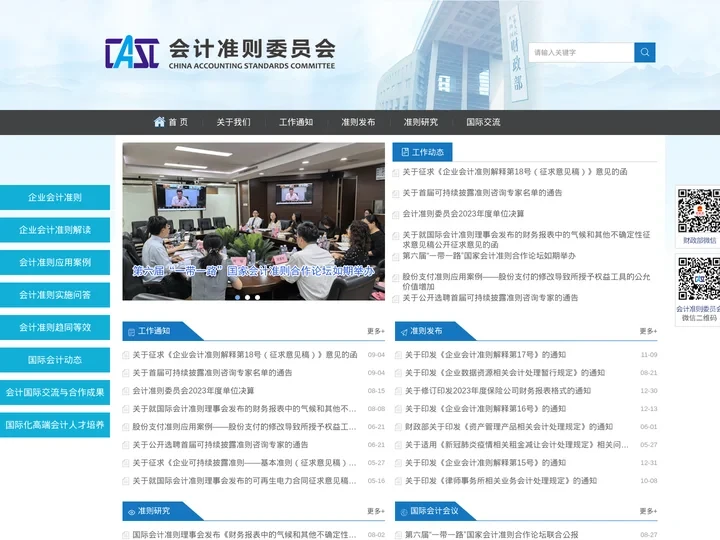
Task: Open 关于印发《企业会计准则解释第16号》的通知
Action: [485, 409]
